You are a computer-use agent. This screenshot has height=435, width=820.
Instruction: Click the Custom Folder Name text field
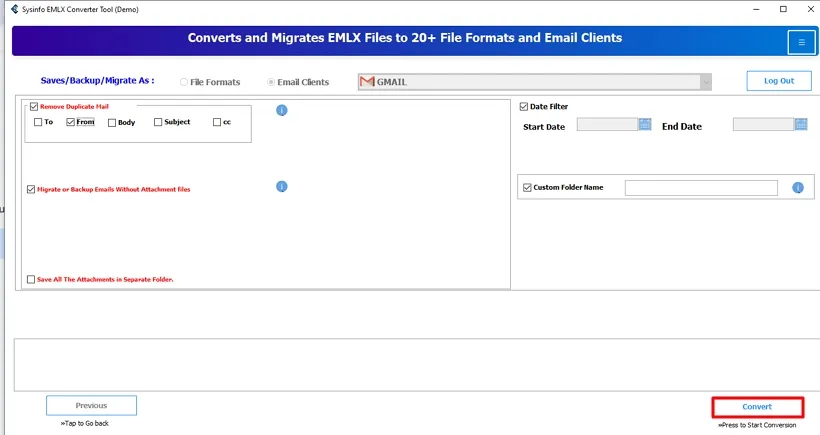(700, 188)
